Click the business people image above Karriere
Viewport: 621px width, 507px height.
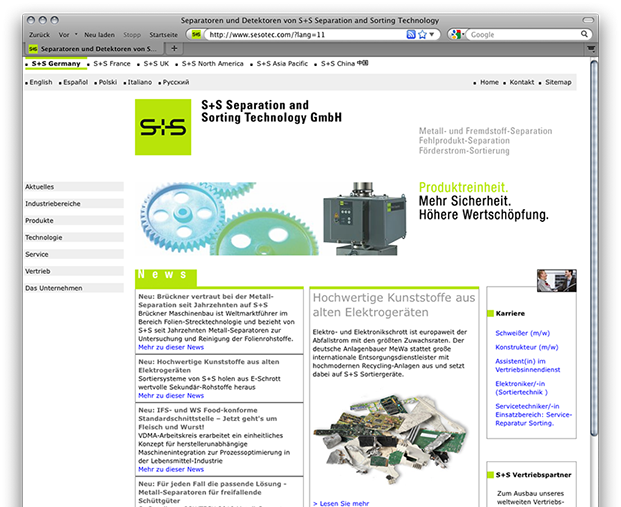coord(556,281)
